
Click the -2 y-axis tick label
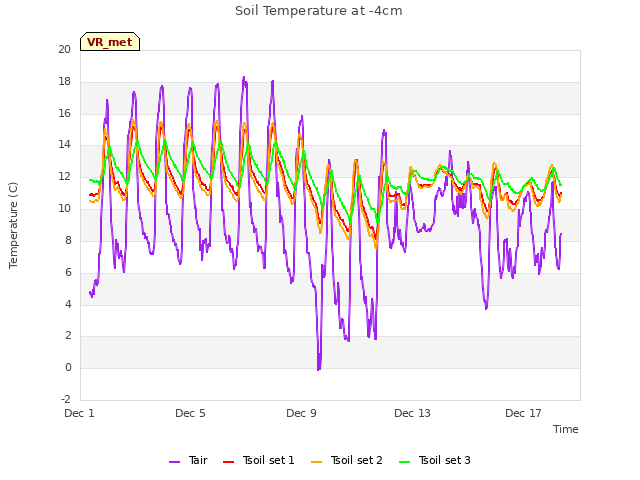66,399
